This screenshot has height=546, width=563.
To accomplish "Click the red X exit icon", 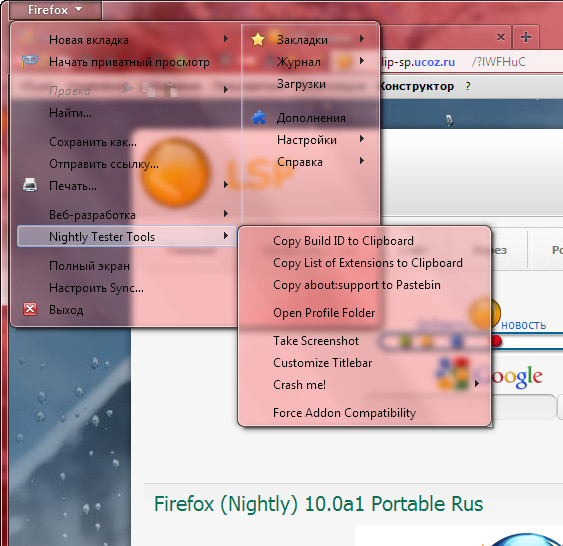I will (30, 309).
